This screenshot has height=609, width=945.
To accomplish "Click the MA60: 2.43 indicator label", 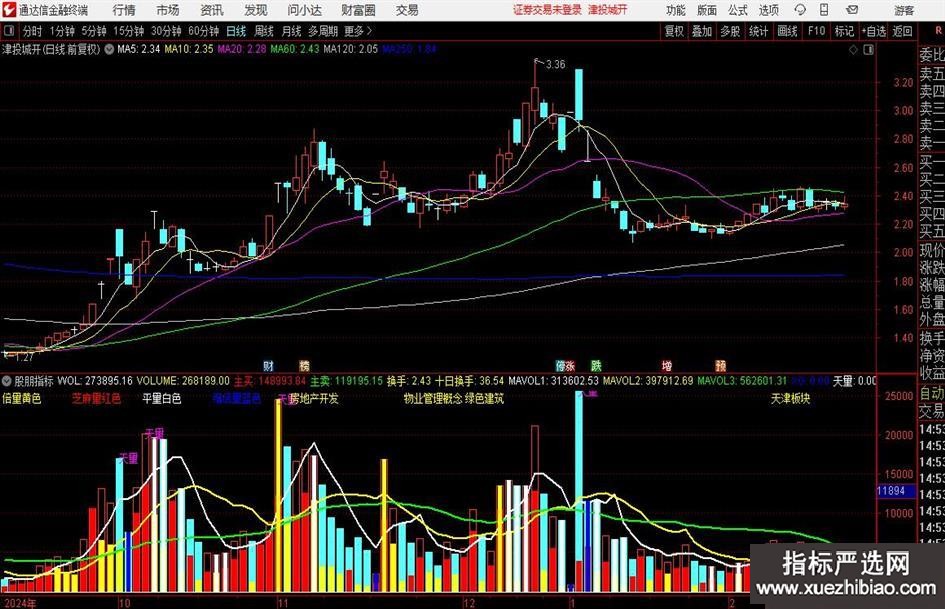I will 295,49.
